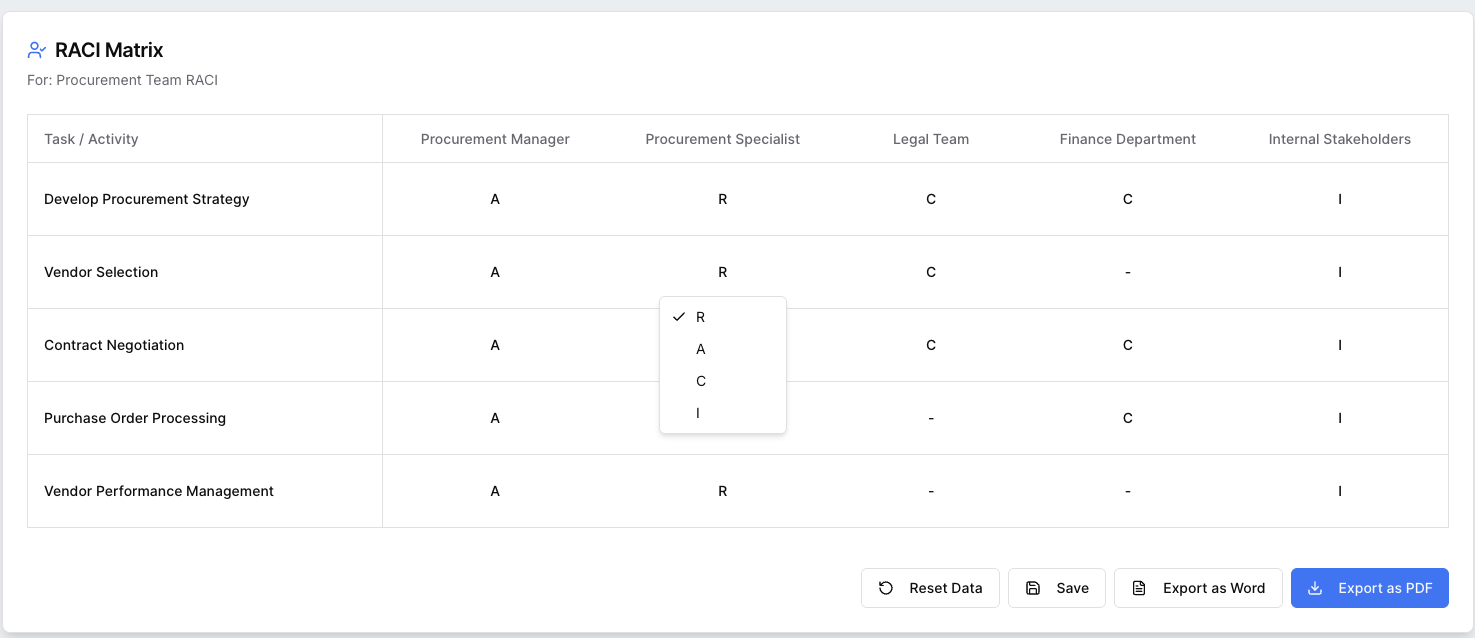
Task: Choose option C from the open dropdown
Action: coord(723,381)
